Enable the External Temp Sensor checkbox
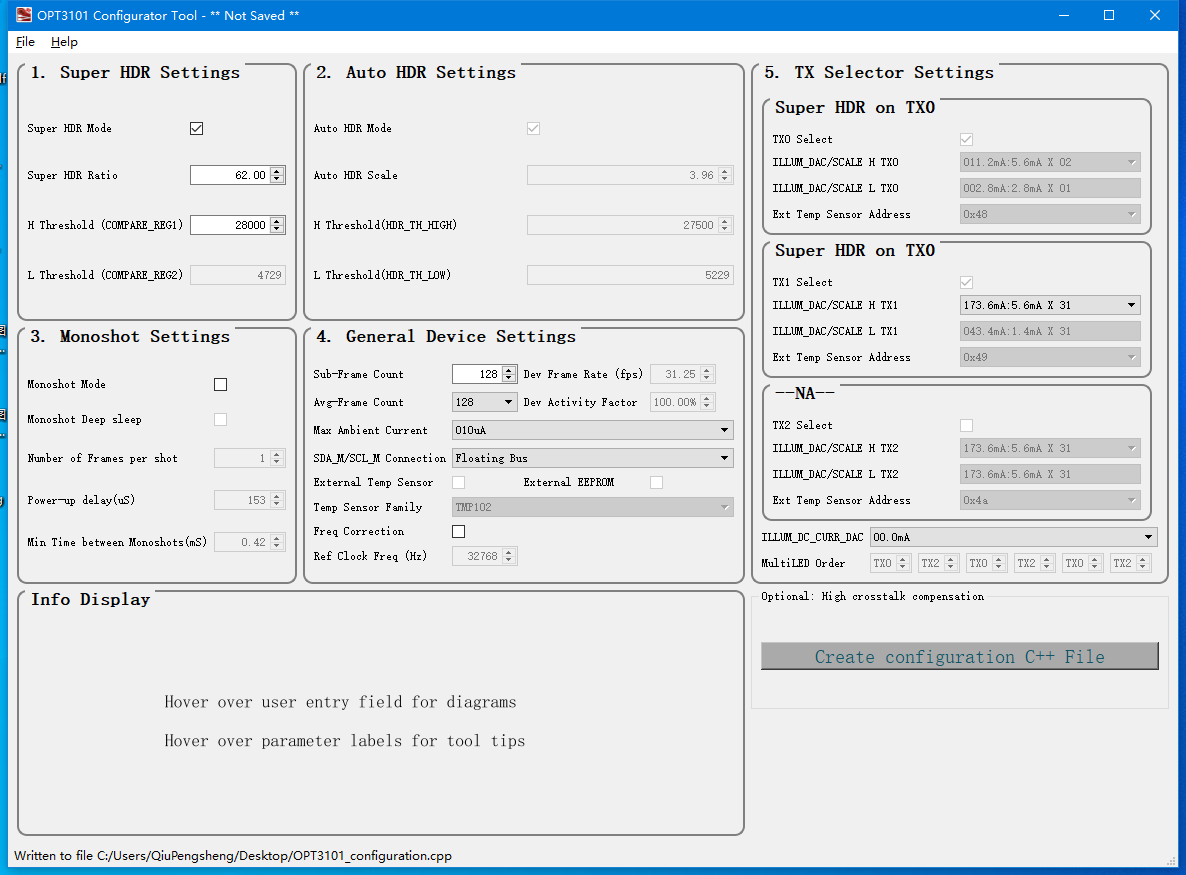The width and height of the screenshot is (1186, 875). click(458, 482)
